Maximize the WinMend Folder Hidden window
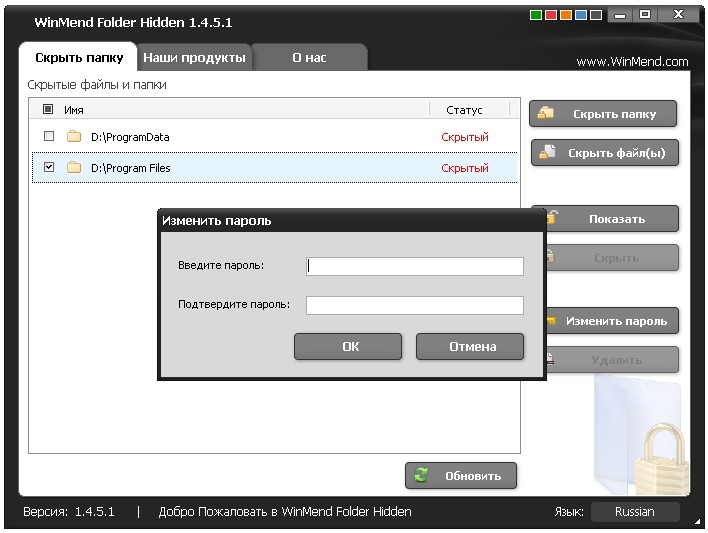 pos(645,15)
